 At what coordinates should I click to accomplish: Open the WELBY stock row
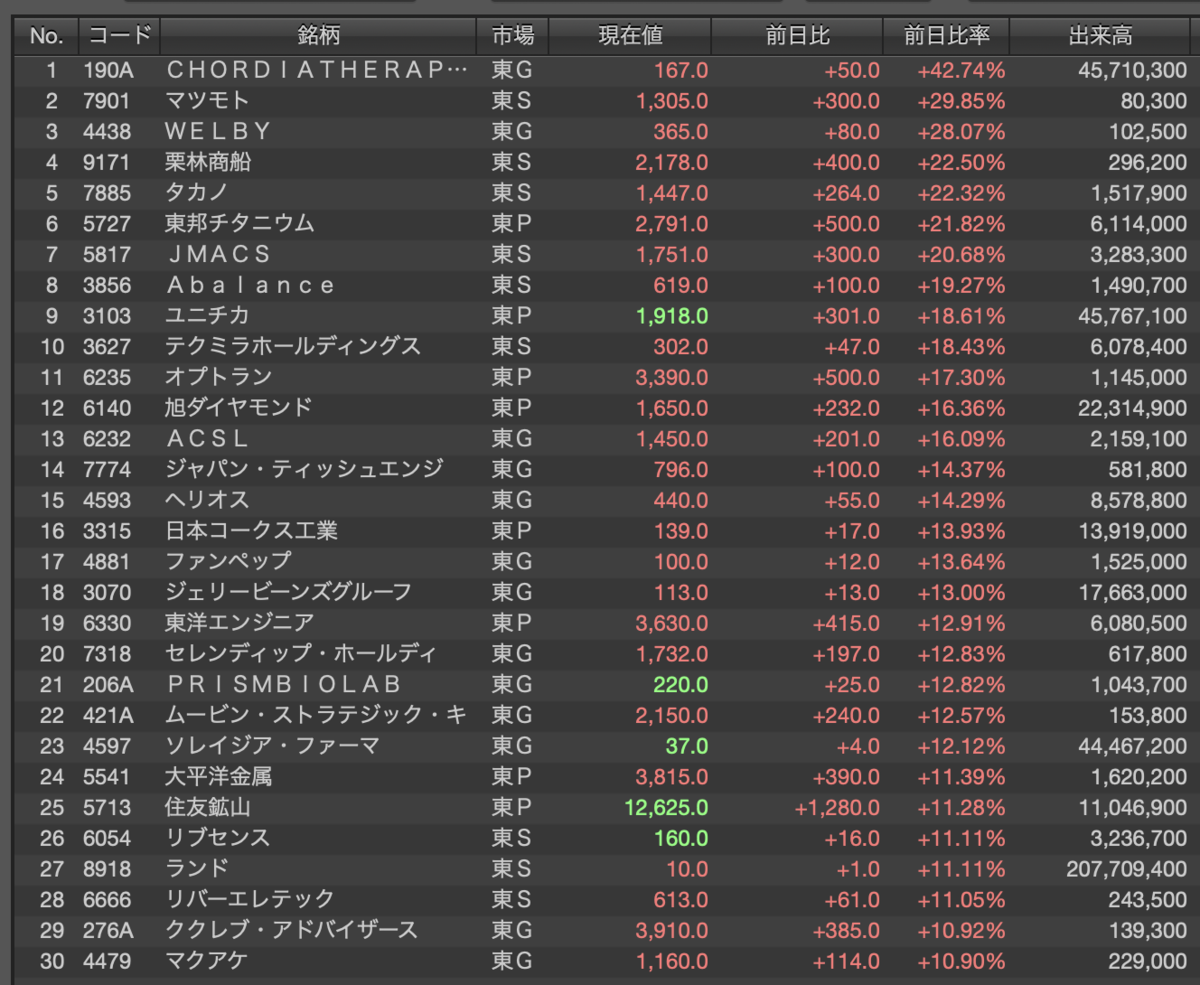600,132
